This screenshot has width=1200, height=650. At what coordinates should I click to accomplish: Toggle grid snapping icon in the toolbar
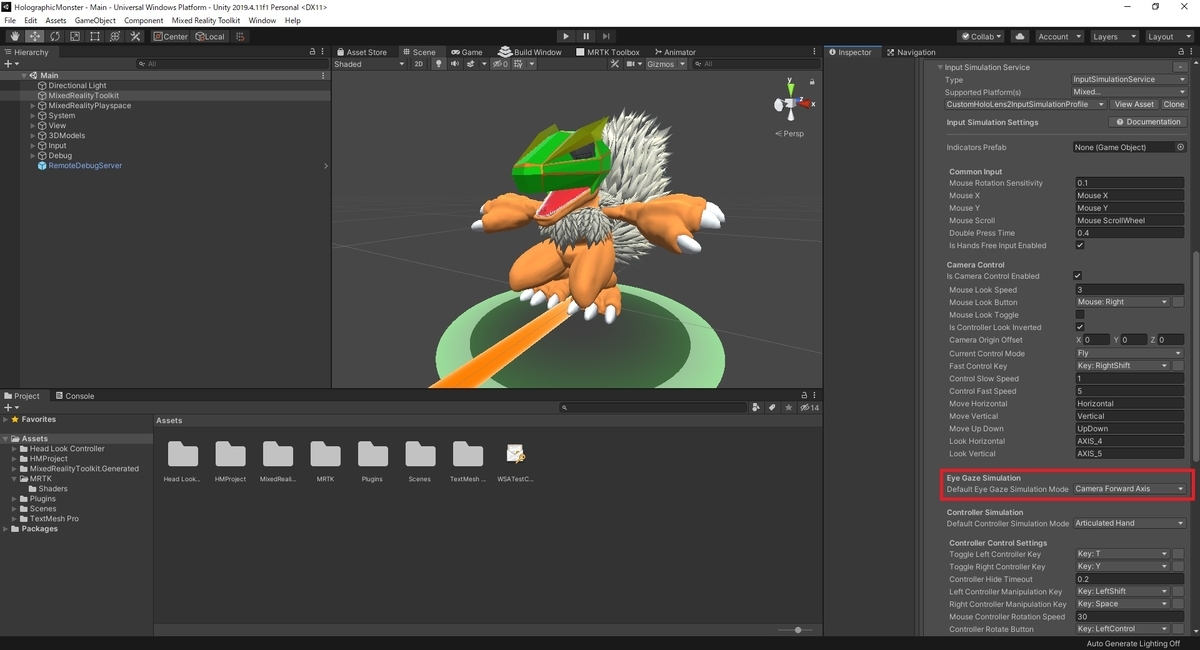242,36
